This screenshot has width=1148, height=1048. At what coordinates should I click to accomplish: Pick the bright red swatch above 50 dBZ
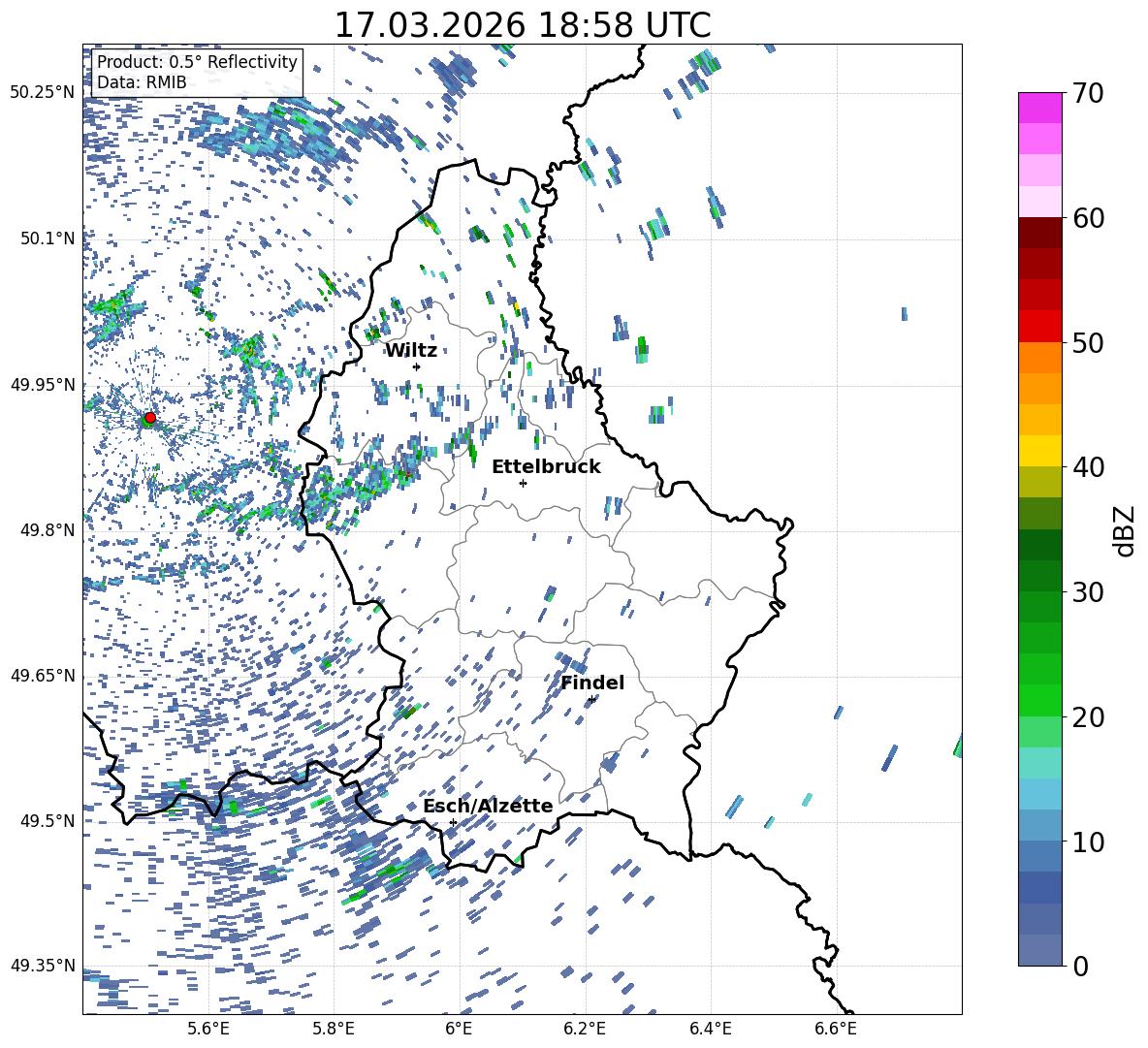(x=1040, y=326)
